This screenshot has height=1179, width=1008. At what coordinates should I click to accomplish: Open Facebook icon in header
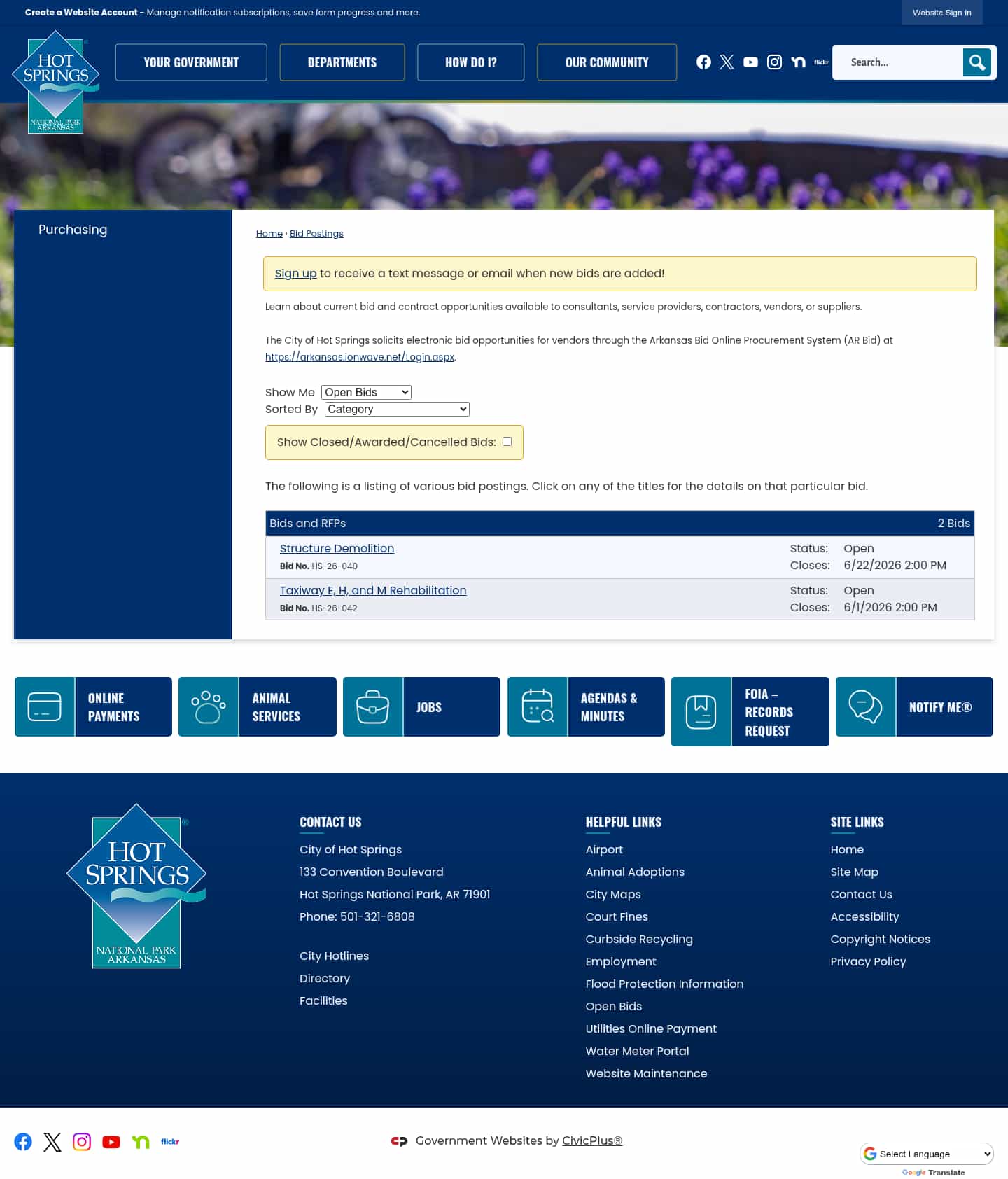[703, 62]
